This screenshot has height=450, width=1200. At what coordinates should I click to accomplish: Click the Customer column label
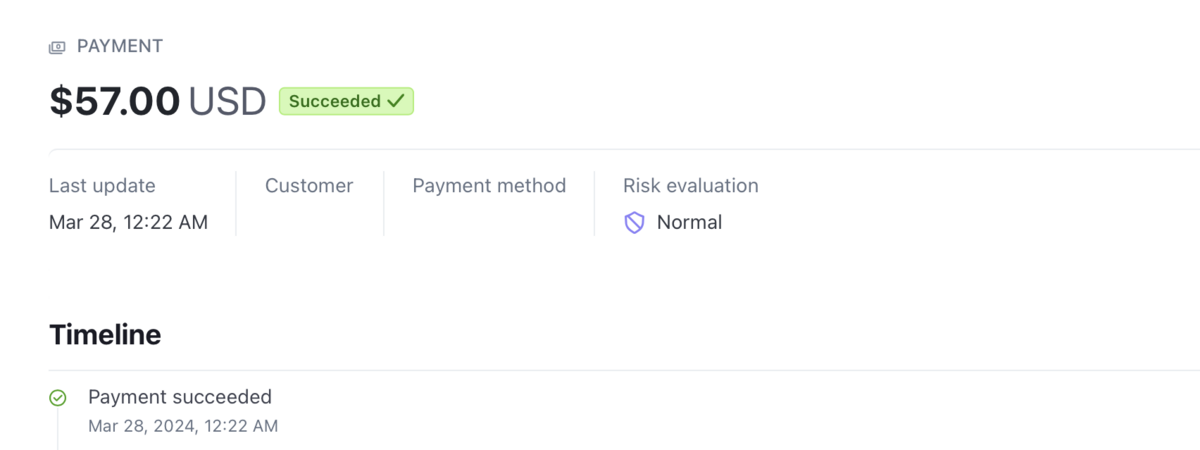point(309,185)
